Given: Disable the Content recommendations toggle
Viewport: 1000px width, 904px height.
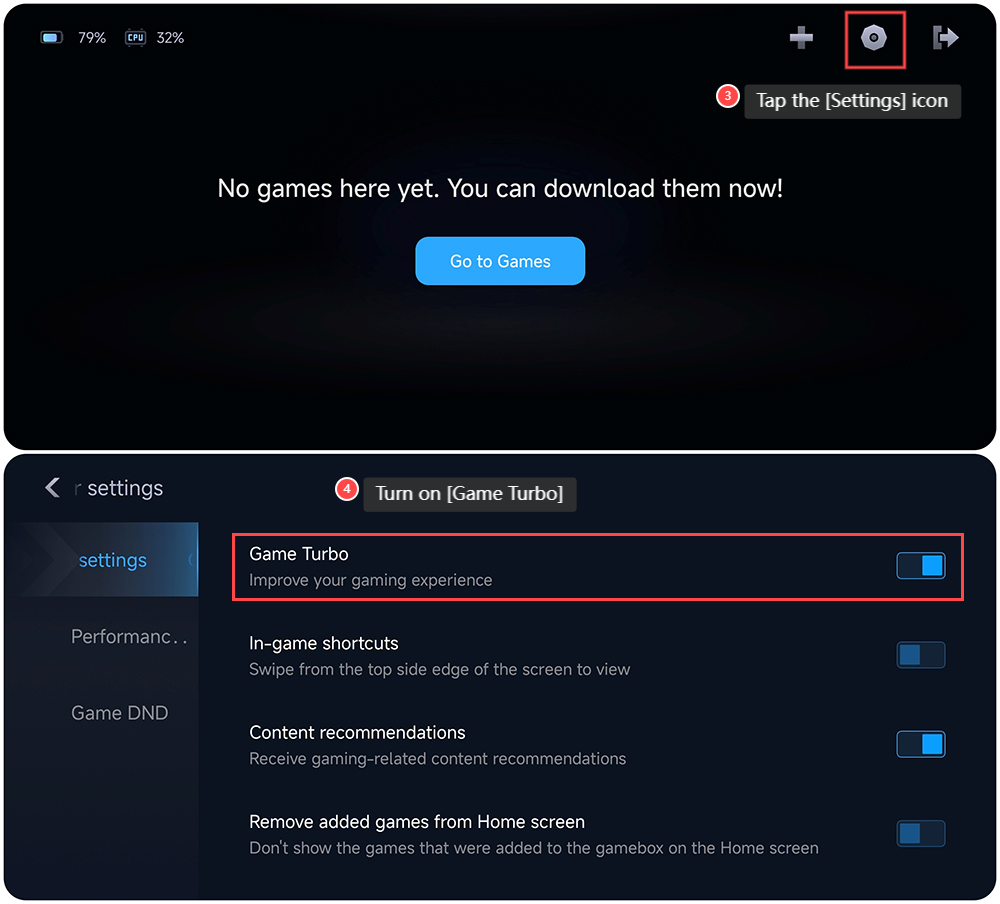Looking at the screenshot, I should 920,745.
